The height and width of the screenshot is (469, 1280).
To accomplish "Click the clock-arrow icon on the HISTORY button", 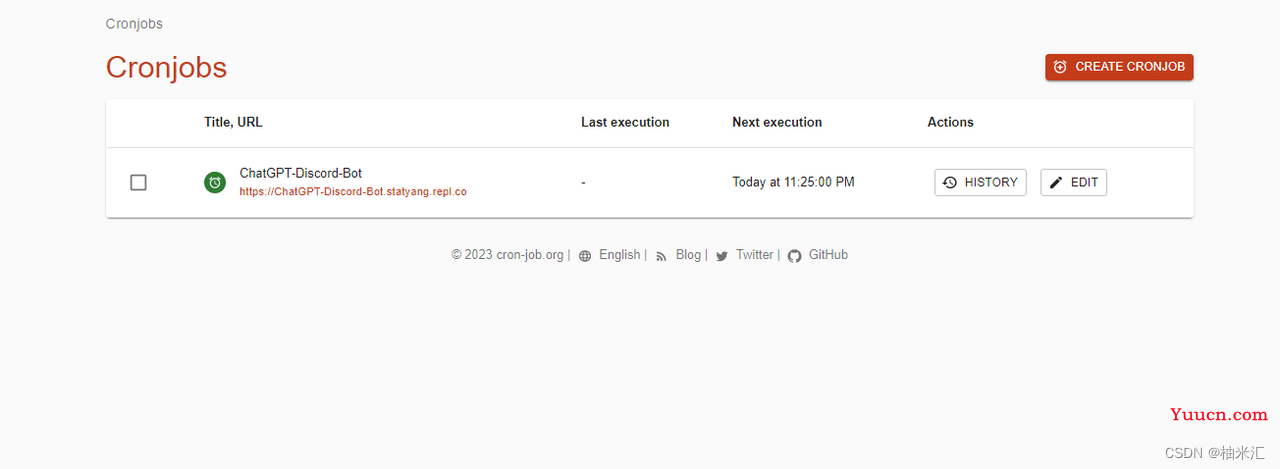I will (950, 182).
